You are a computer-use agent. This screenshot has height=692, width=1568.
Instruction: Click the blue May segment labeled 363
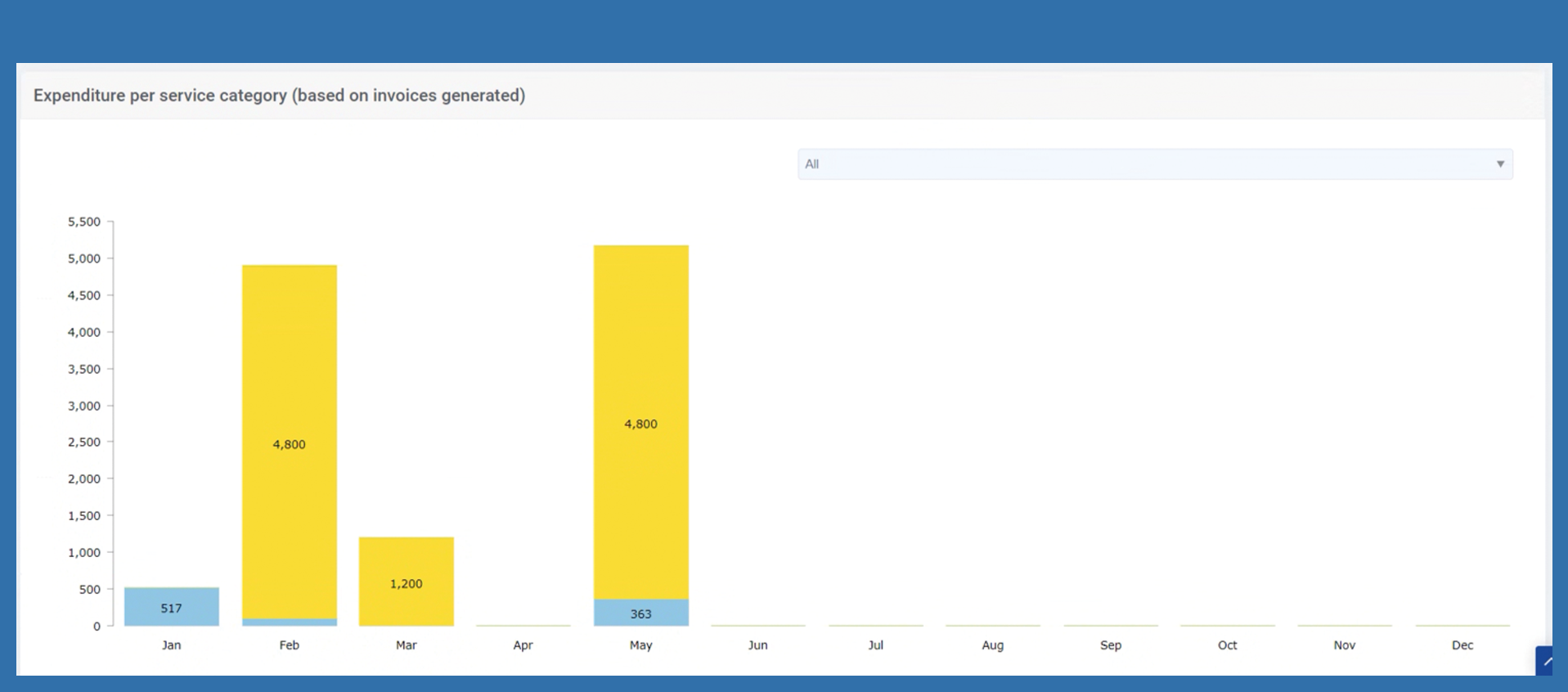pos(641,613)
